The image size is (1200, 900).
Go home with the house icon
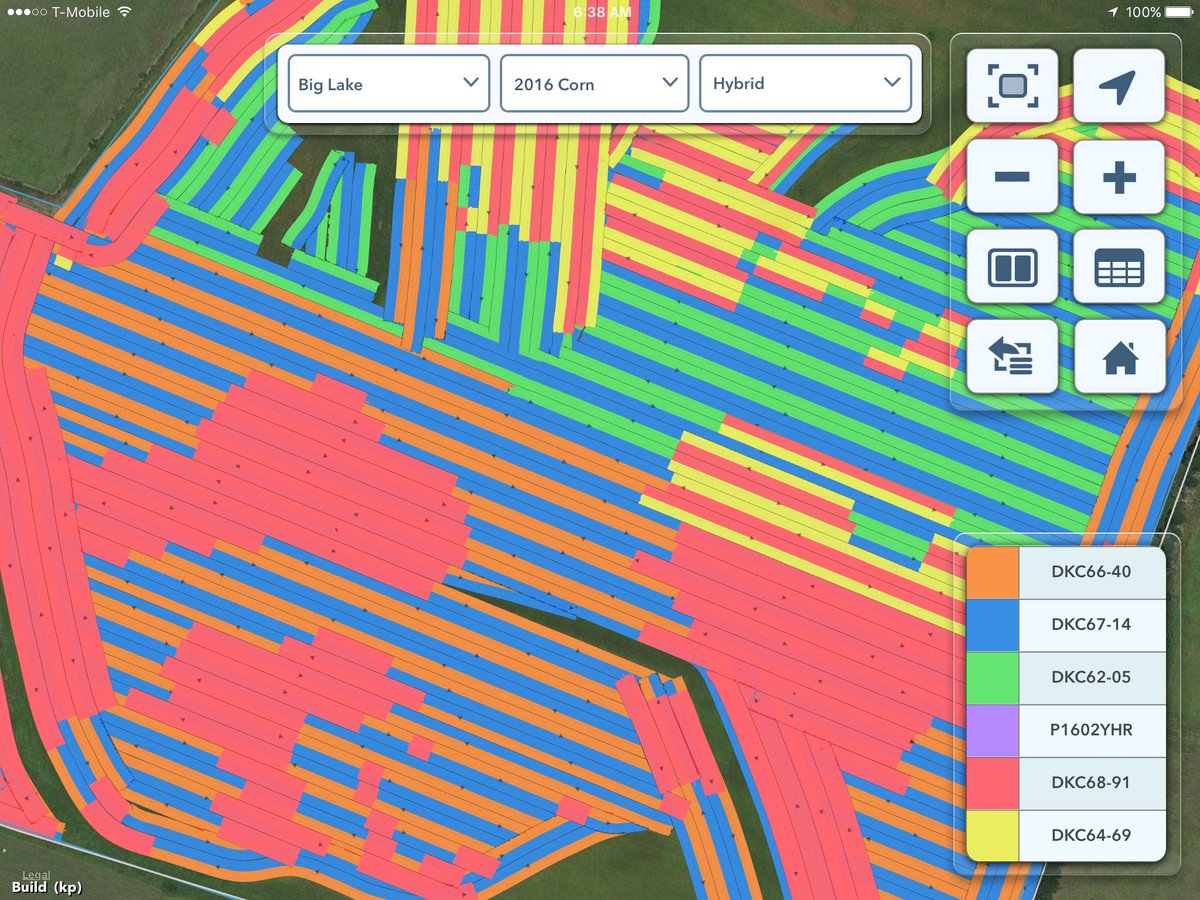click(x=1119, y=357)
